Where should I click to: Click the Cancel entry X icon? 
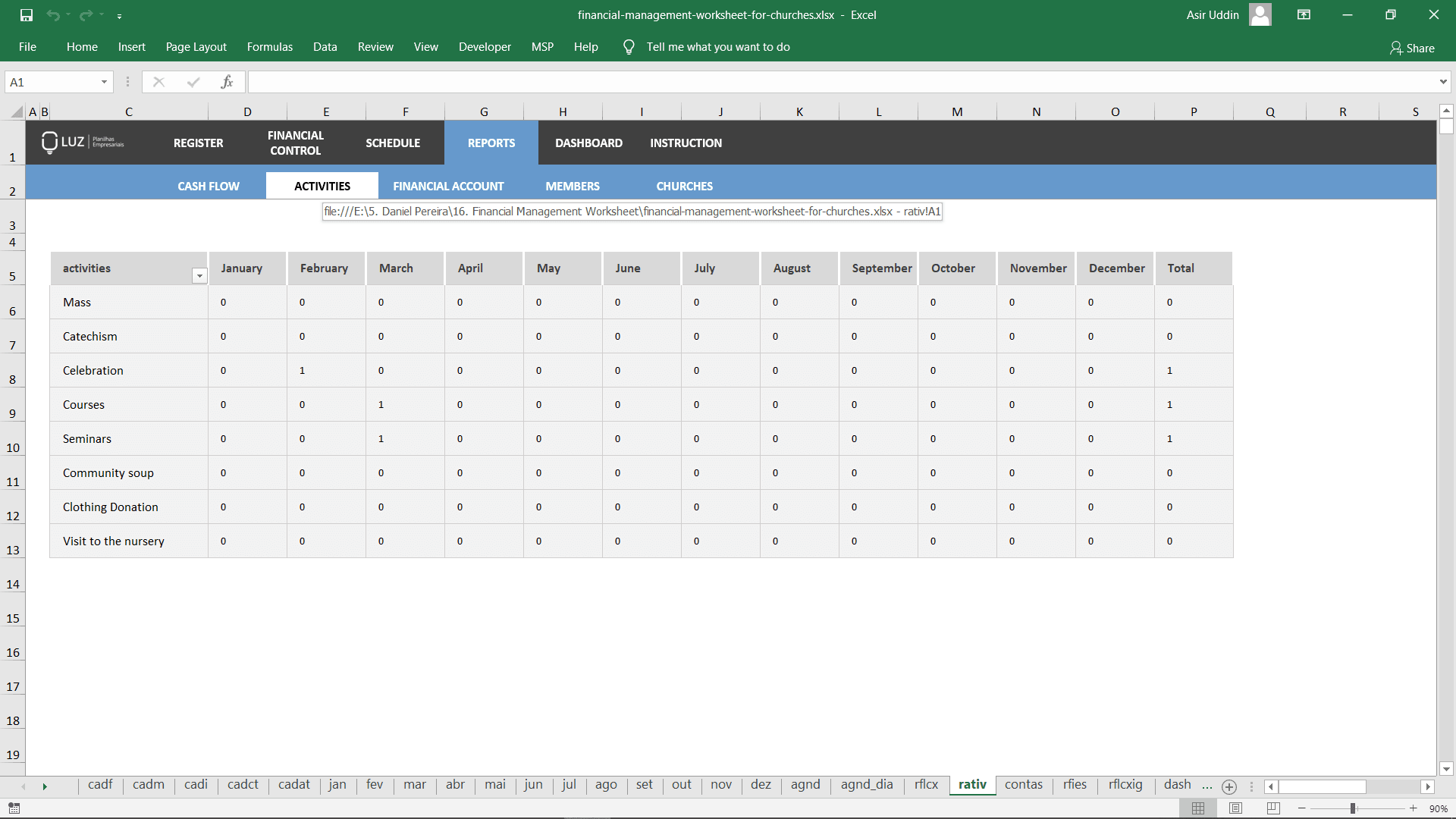[158, 82]
